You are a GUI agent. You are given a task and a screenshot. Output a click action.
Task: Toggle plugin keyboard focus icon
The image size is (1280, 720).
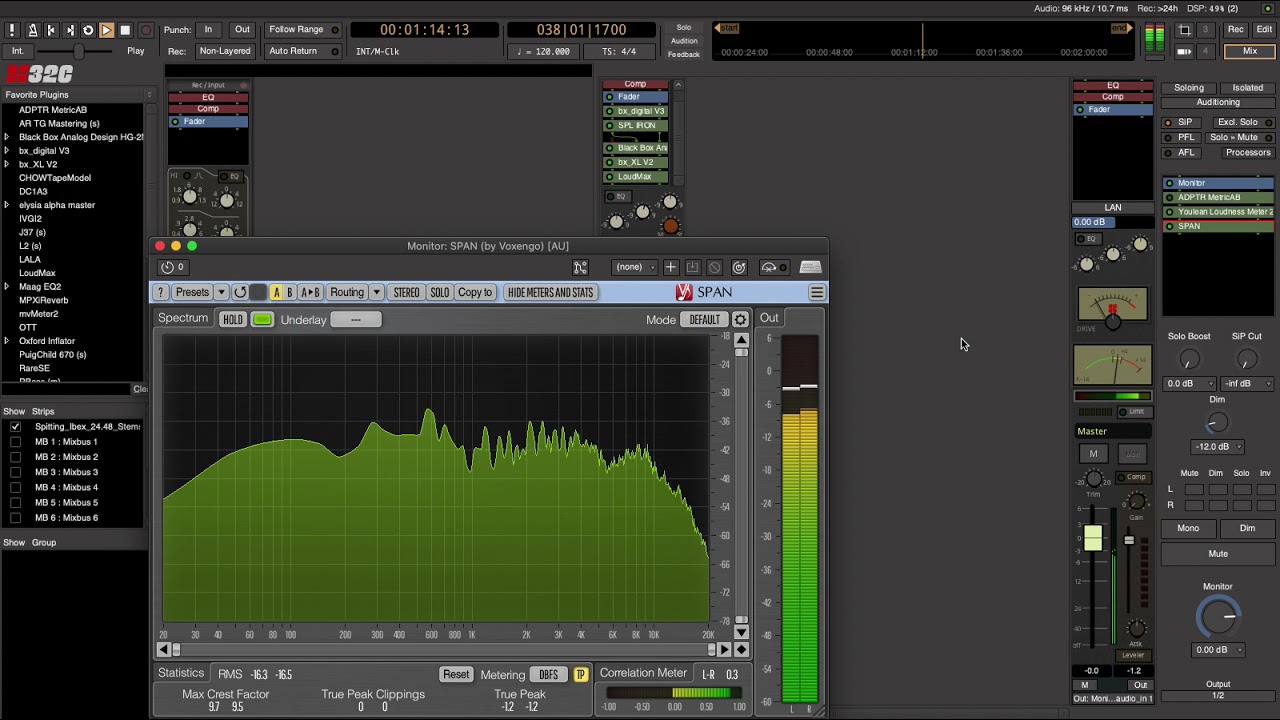810,267
